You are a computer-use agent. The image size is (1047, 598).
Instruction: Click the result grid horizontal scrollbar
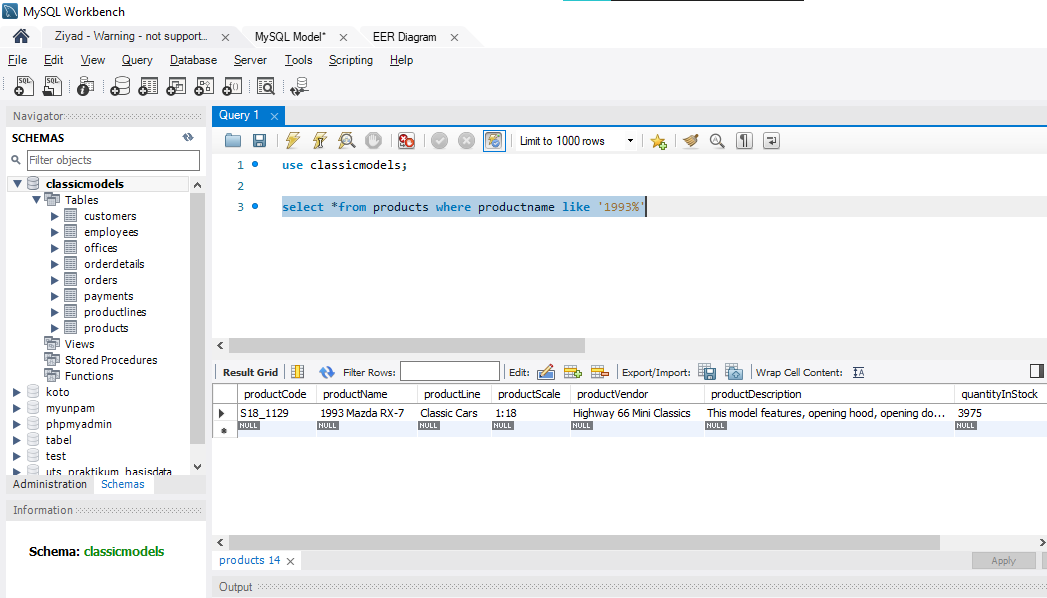[x=584, y=543]
